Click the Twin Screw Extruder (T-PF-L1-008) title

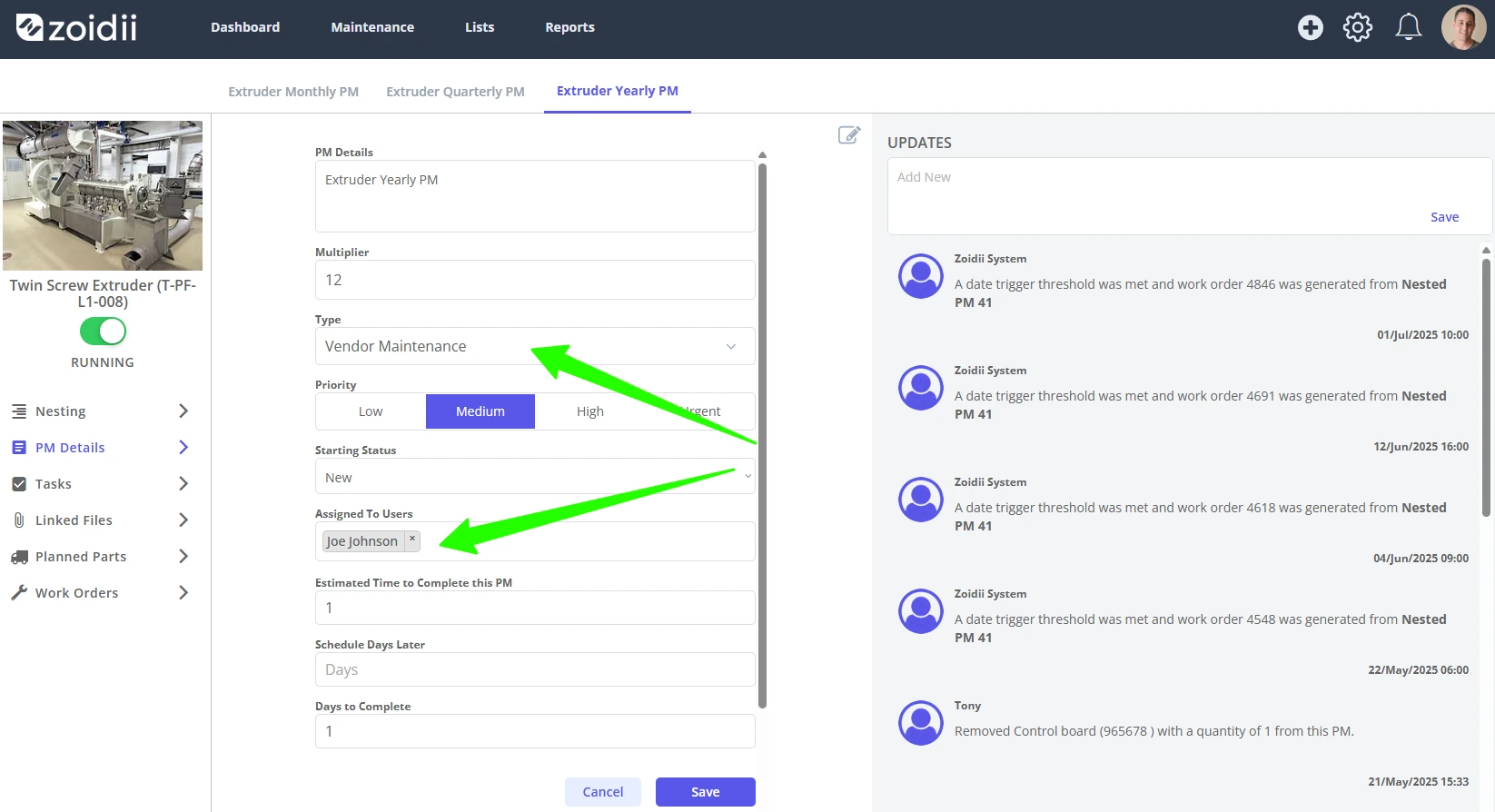pyautogui.click(x=103, y=293)
